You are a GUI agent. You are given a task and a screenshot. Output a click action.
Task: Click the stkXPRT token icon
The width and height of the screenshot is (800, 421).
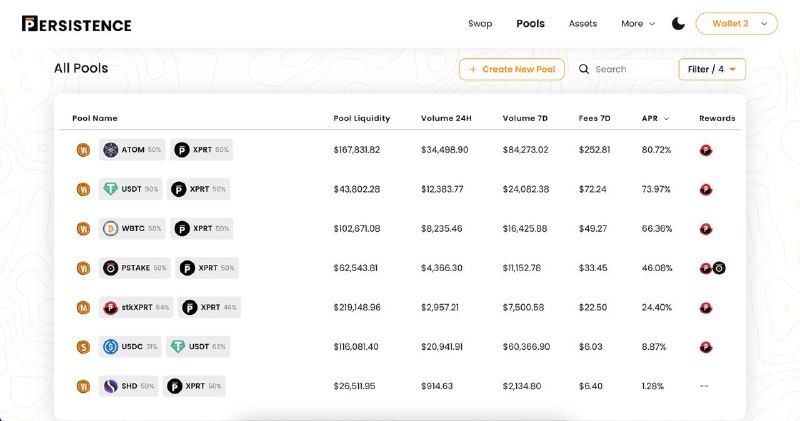coord(110,308)
